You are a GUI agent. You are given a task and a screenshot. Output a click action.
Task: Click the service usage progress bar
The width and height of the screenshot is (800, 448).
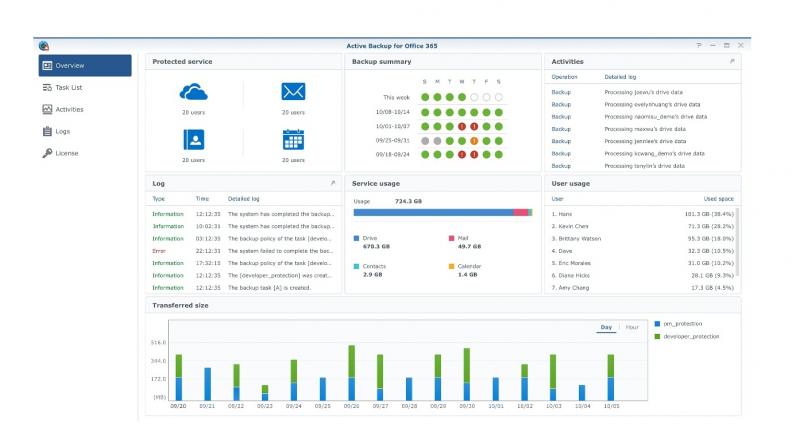(x=443, y=212)
